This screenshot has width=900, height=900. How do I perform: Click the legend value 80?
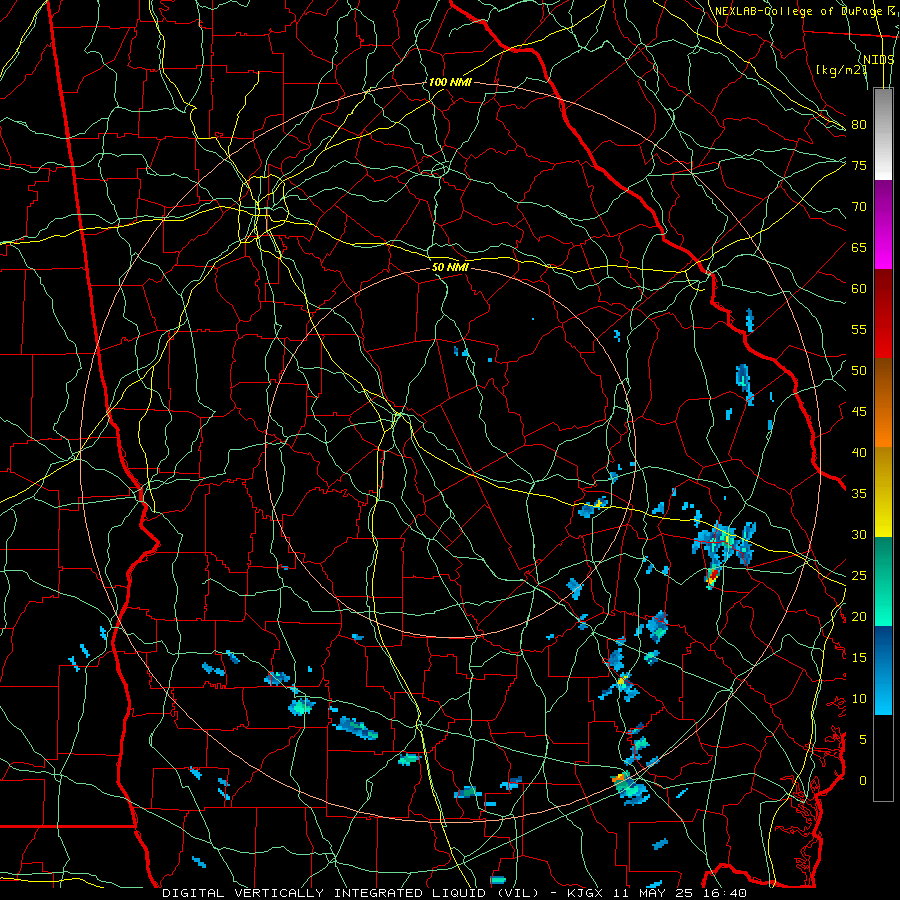click(x=859, y=125)
